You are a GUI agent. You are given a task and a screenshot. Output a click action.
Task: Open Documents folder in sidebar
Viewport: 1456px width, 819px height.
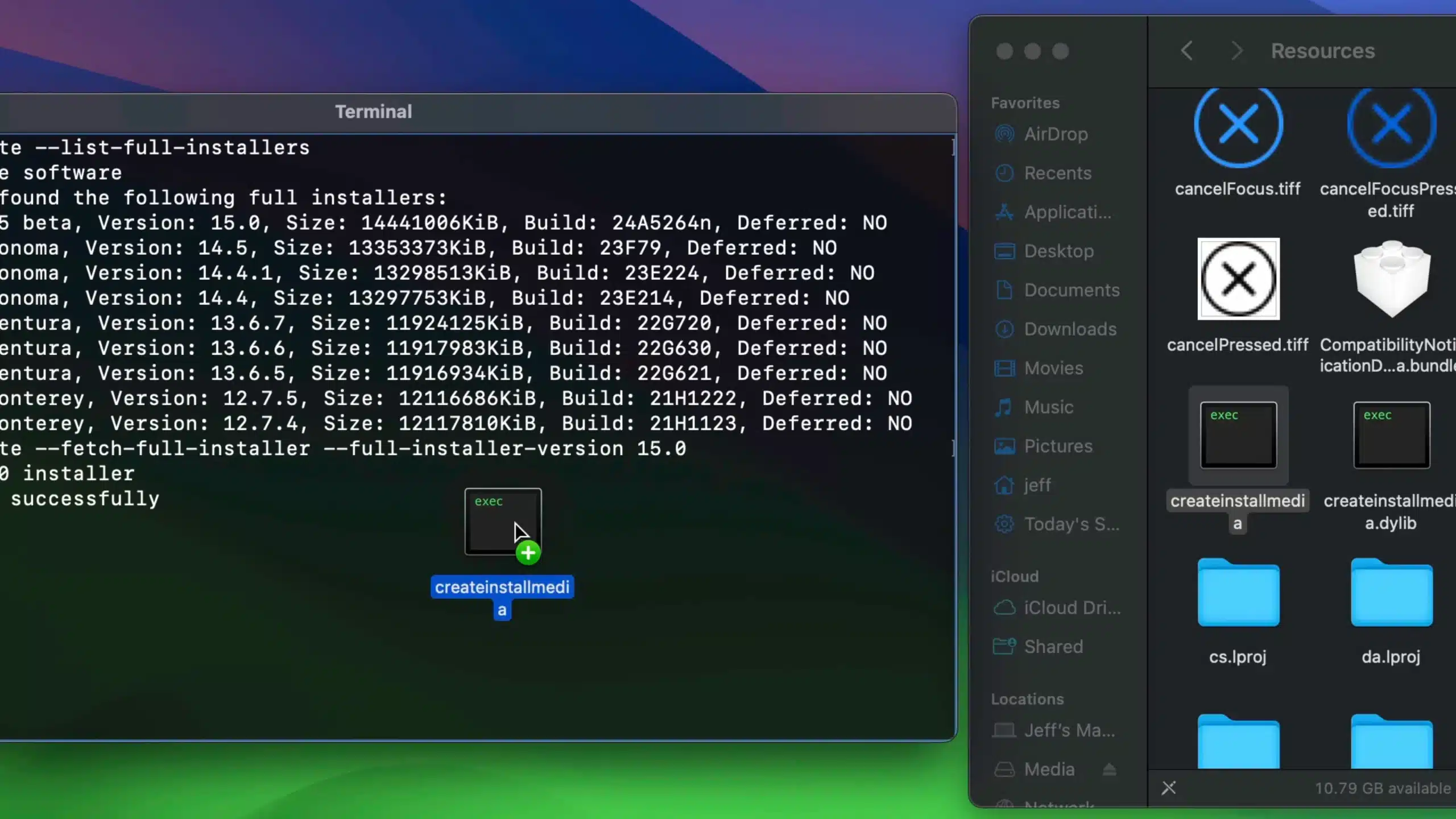click(x=1071, y=290)
